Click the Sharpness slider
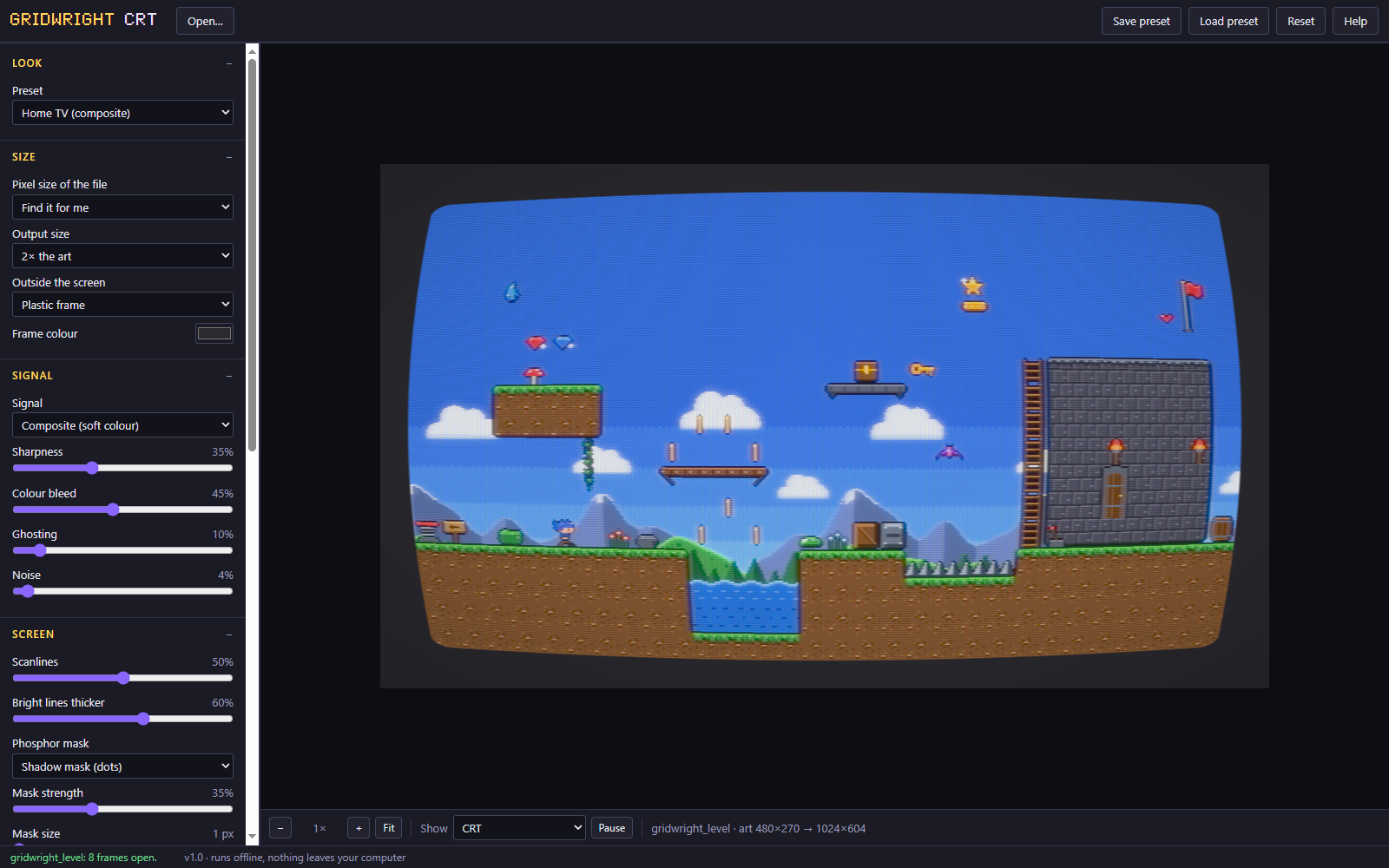This screenshot has width=1389, height=868. point(122,468)
